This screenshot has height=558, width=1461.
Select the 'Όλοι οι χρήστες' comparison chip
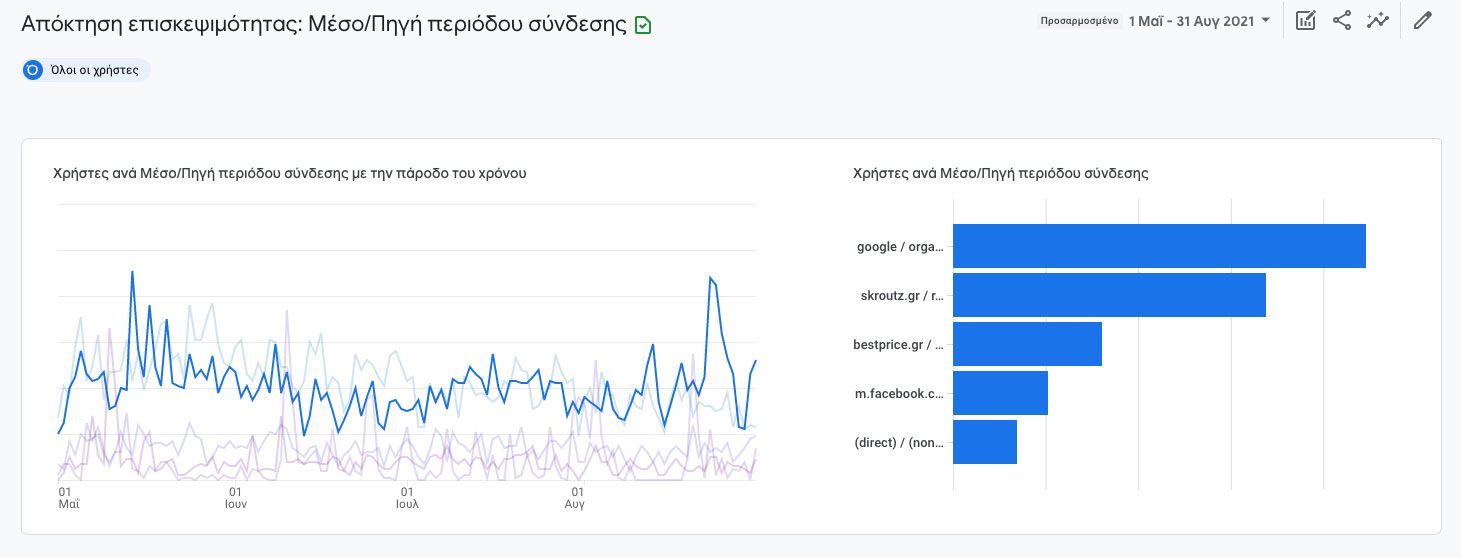[96, 70]
